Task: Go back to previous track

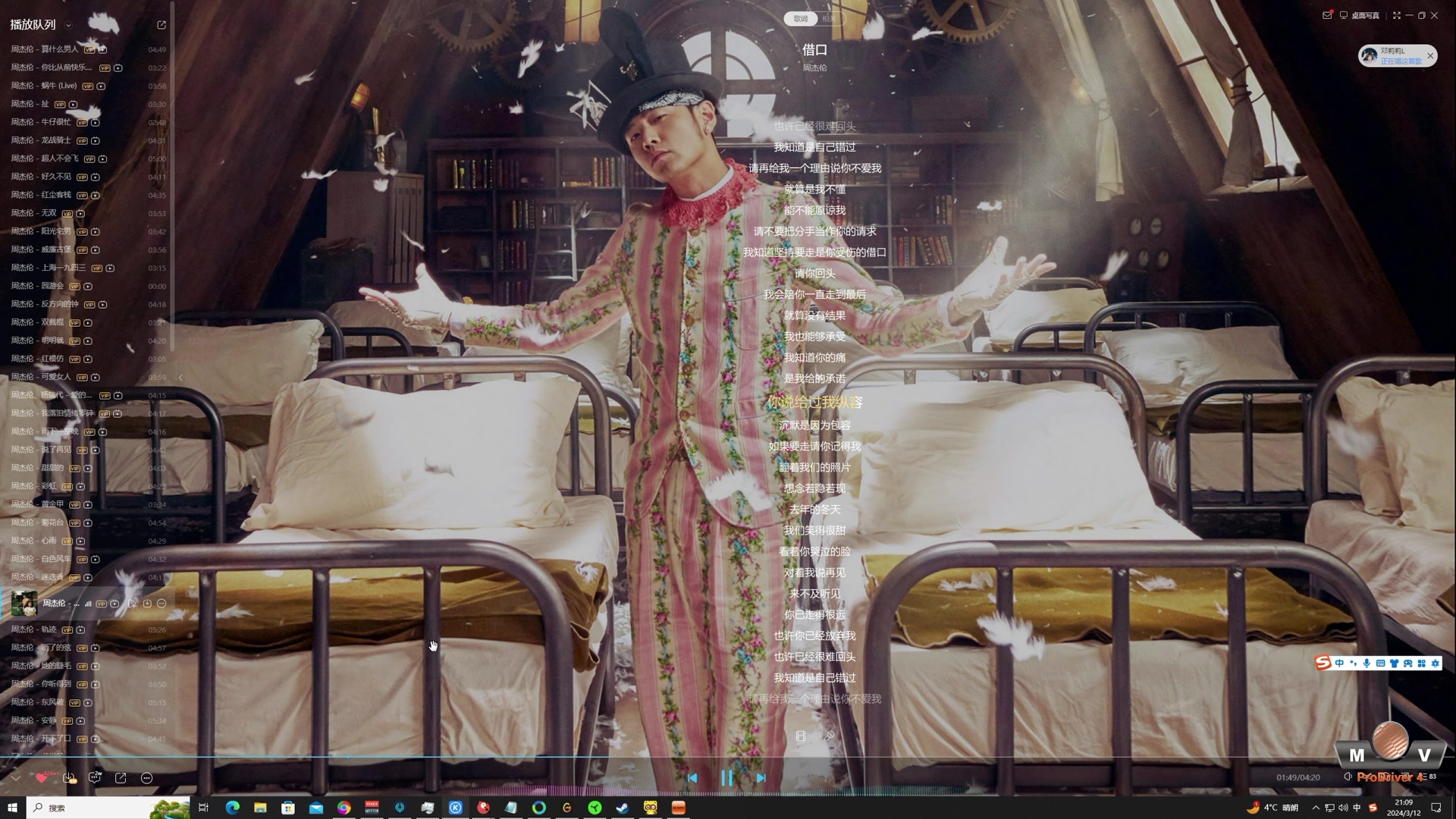Action: coord(692,778)
